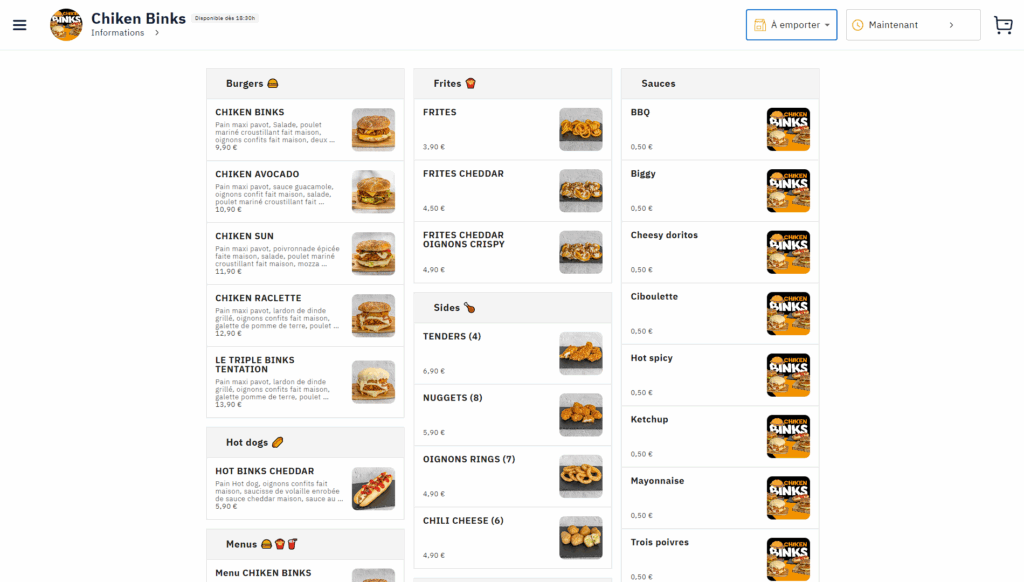Viewport: 1024px width, 582px height.
Task: Click the Hot dogs category header
Action: coord(305,442)
